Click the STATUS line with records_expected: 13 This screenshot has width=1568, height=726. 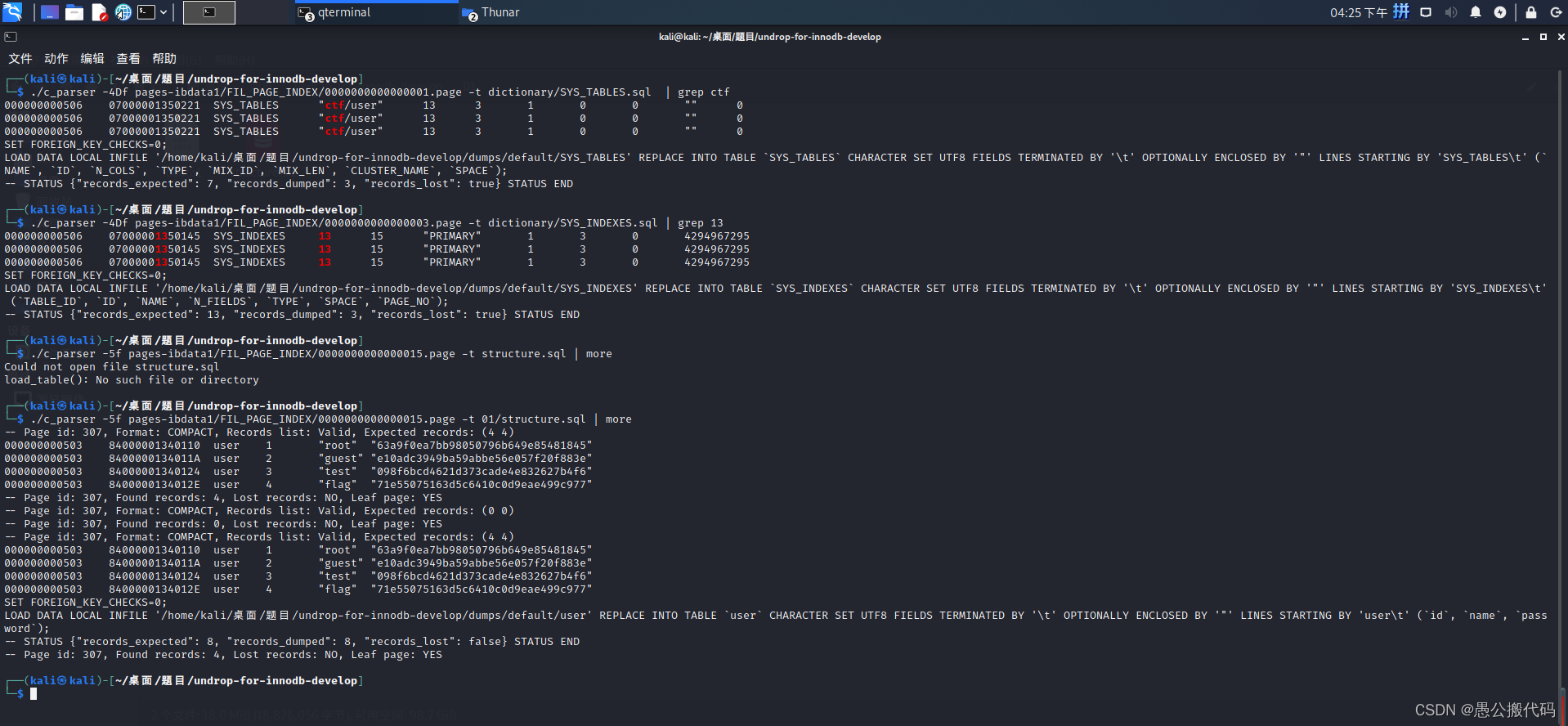click(292, 315)
